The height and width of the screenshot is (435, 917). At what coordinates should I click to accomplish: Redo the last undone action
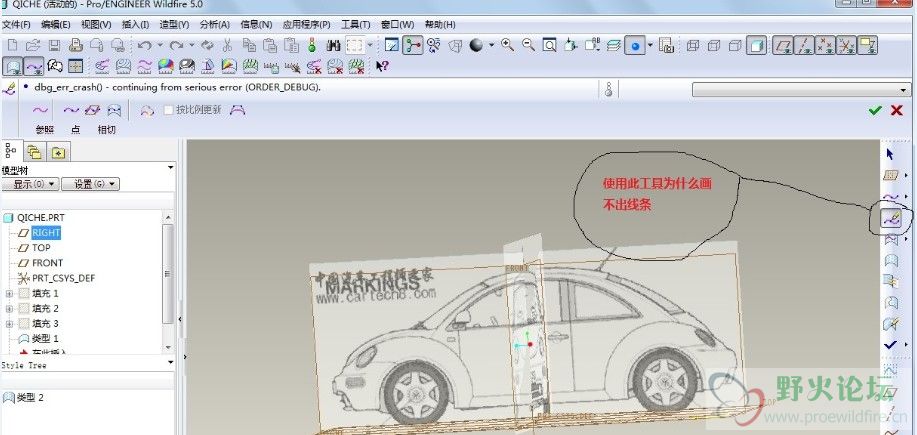click(177, 45)
